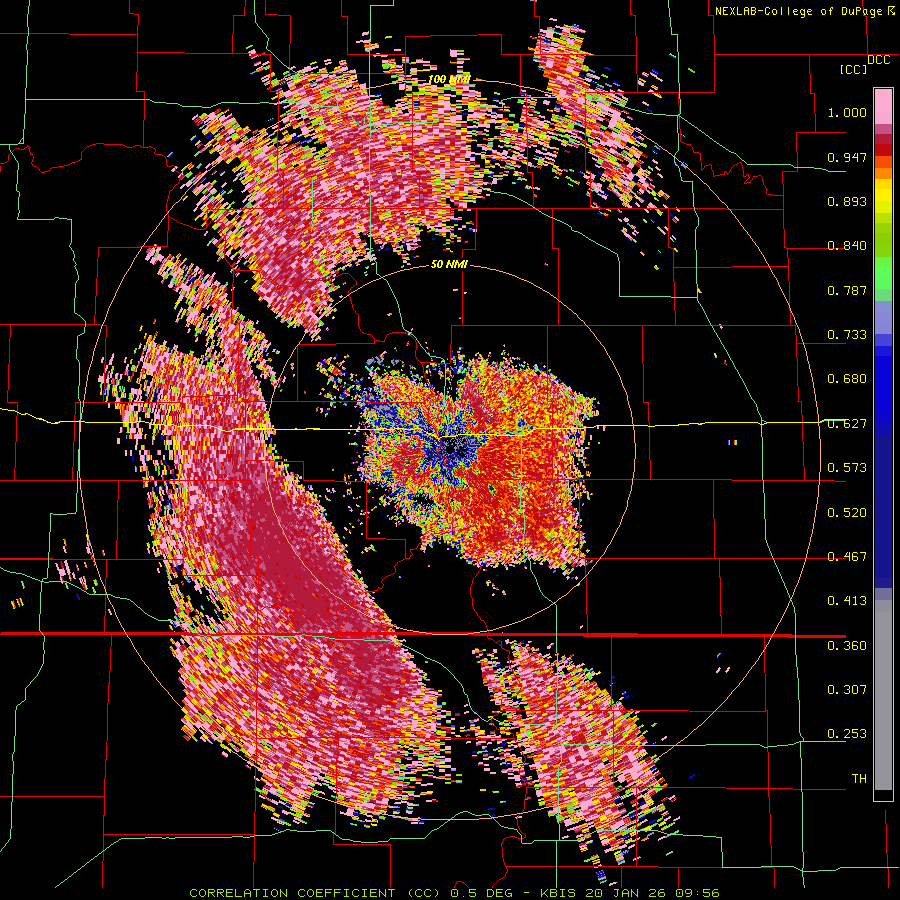Select the 0.627 scale value
Screen dimensions: 900x900
pos(847,424)
